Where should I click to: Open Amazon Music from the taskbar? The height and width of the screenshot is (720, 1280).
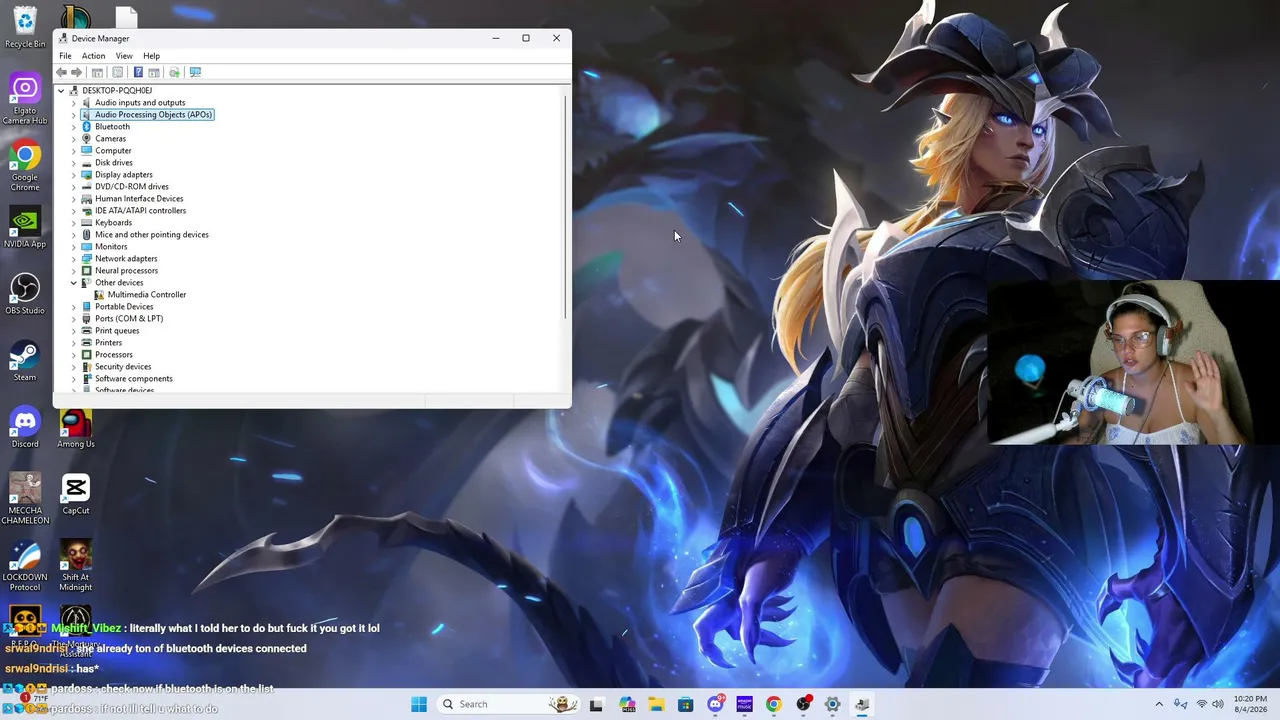point(744,704)
